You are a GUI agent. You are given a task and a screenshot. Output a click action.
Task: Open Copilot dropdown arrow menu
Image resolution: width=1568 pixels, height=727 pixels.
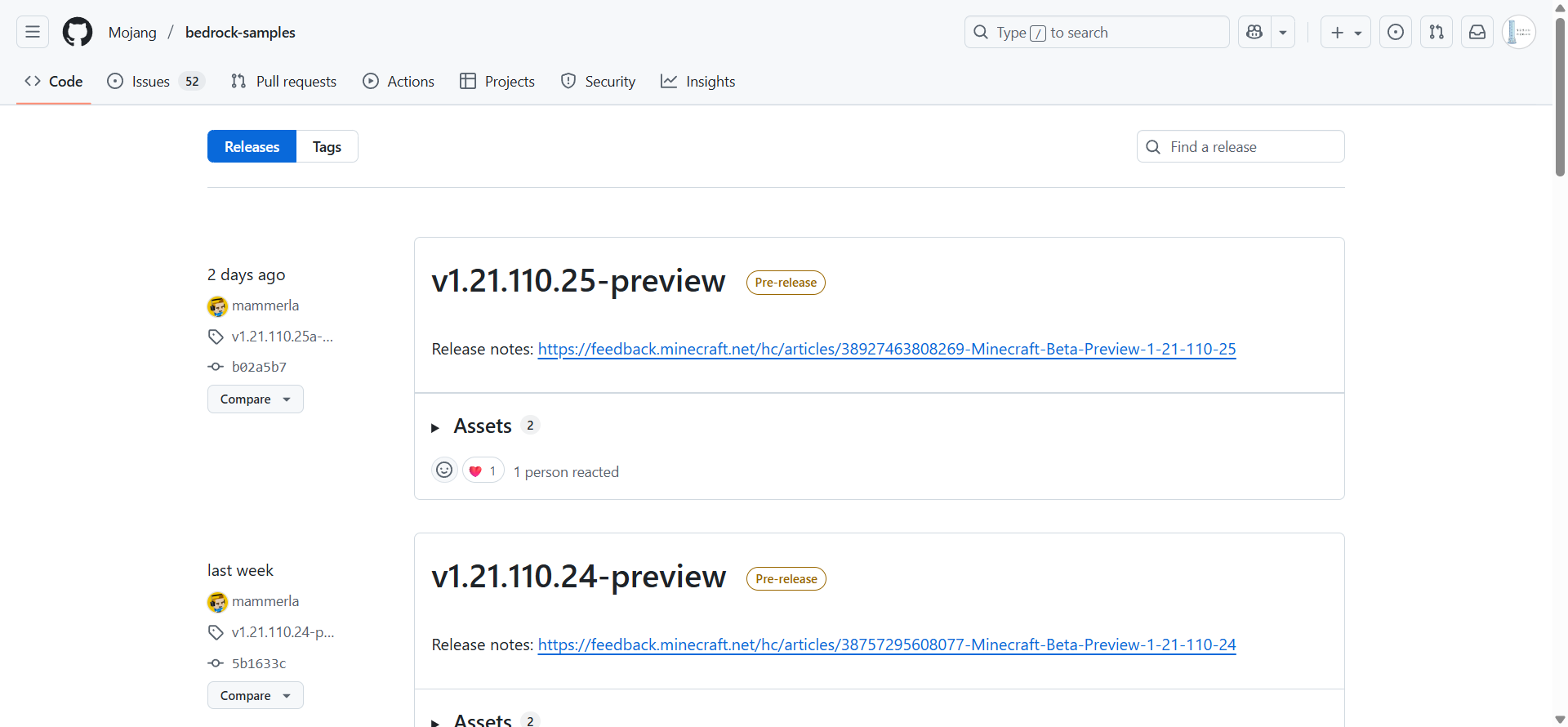point(1283,33)
